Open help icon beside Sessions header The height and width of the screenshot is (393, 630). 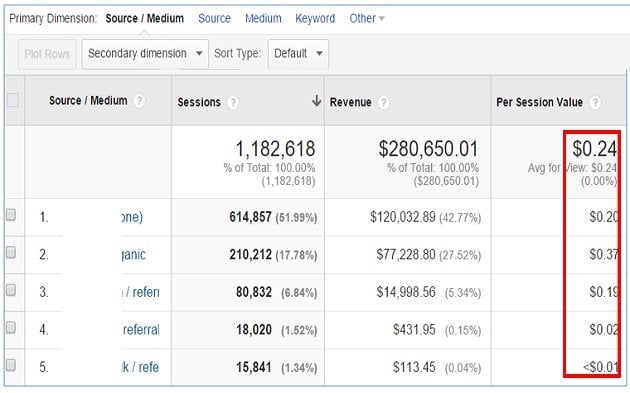tap(232, 102)
